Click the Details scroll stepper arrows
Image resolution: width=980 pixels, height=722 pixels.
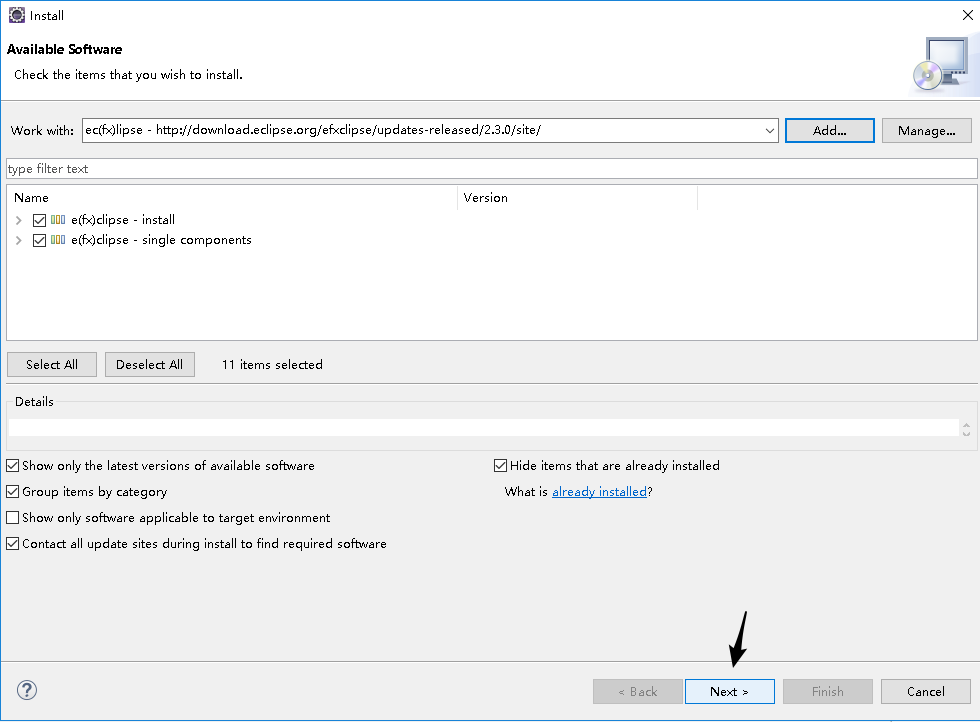coord(966,429)
